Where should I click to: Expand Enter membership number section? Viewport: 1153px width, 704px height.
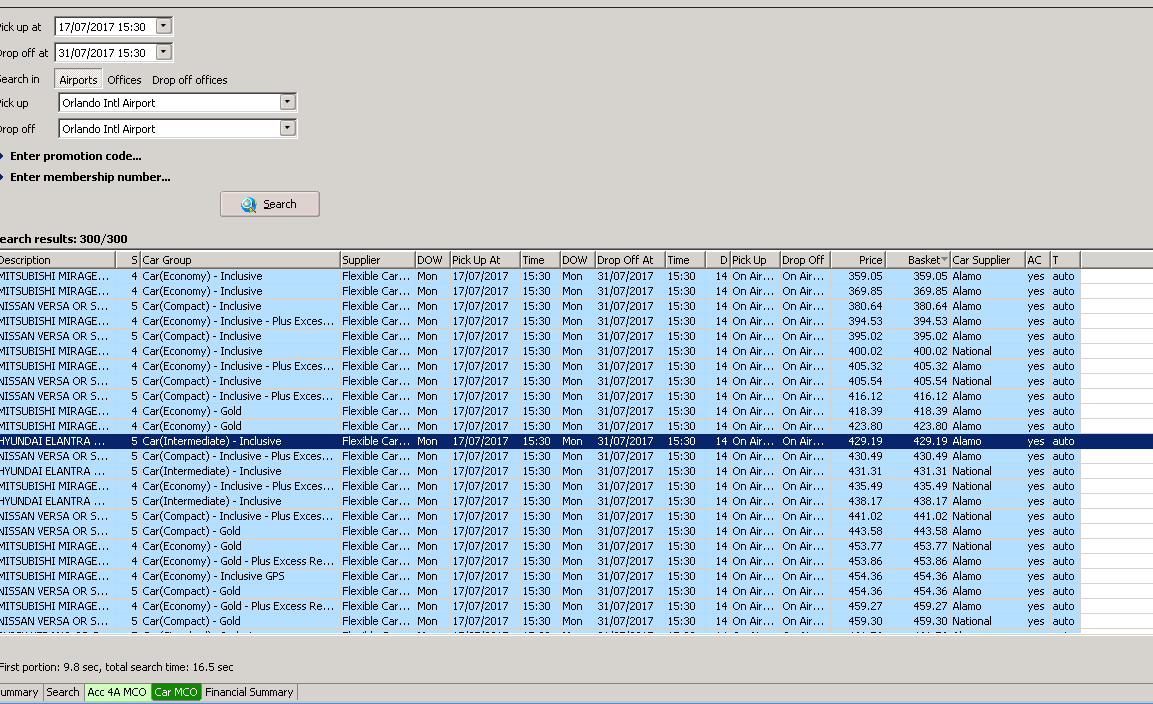[89, 177]
